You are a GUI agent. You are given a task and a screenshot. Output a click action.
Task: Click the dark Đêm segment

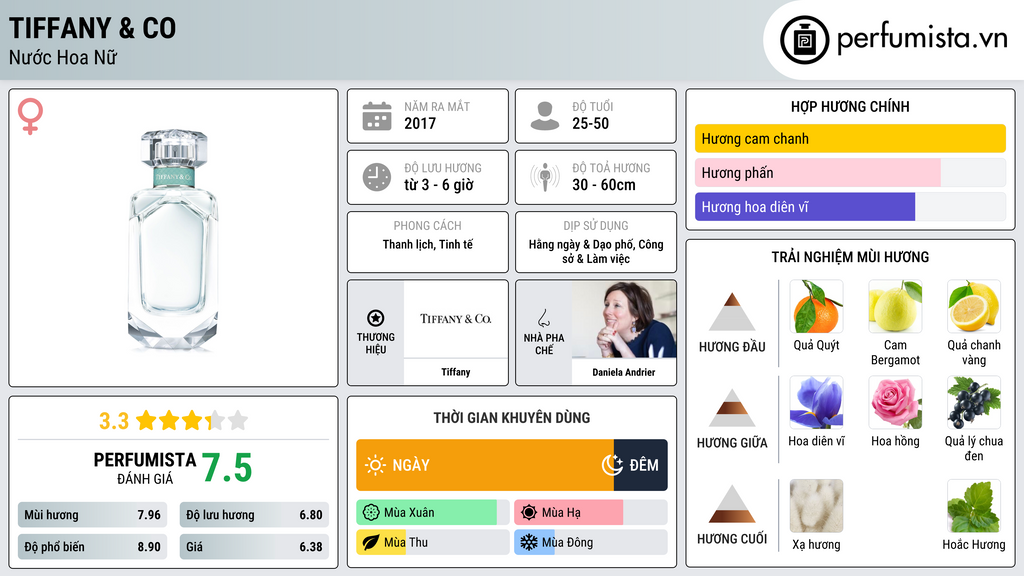click(x=640, y=465)
